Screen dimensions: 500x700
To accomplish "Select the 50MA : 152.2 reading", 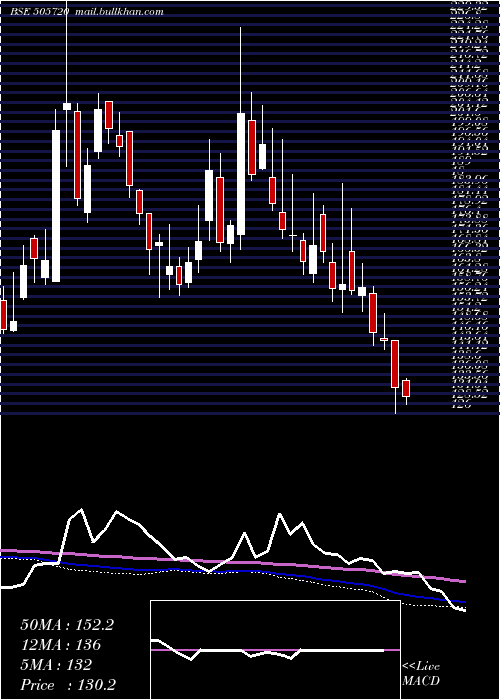I will click(67, 625).
